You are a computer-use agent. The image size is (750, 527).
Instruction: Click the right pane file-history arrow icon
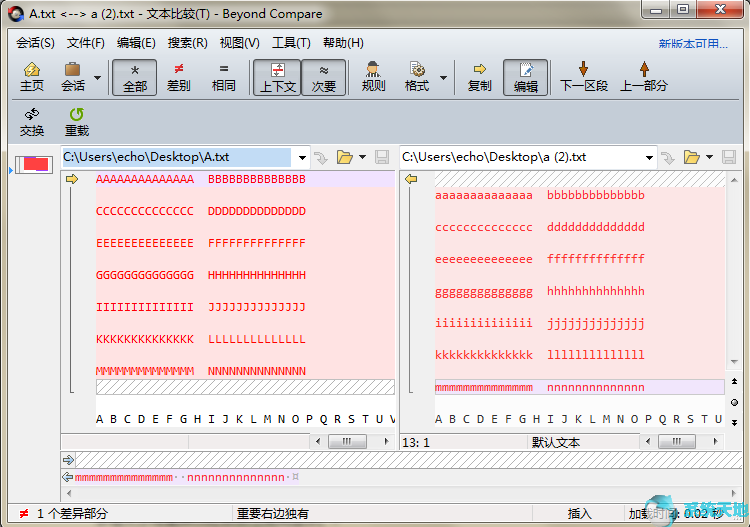[668, 157]
